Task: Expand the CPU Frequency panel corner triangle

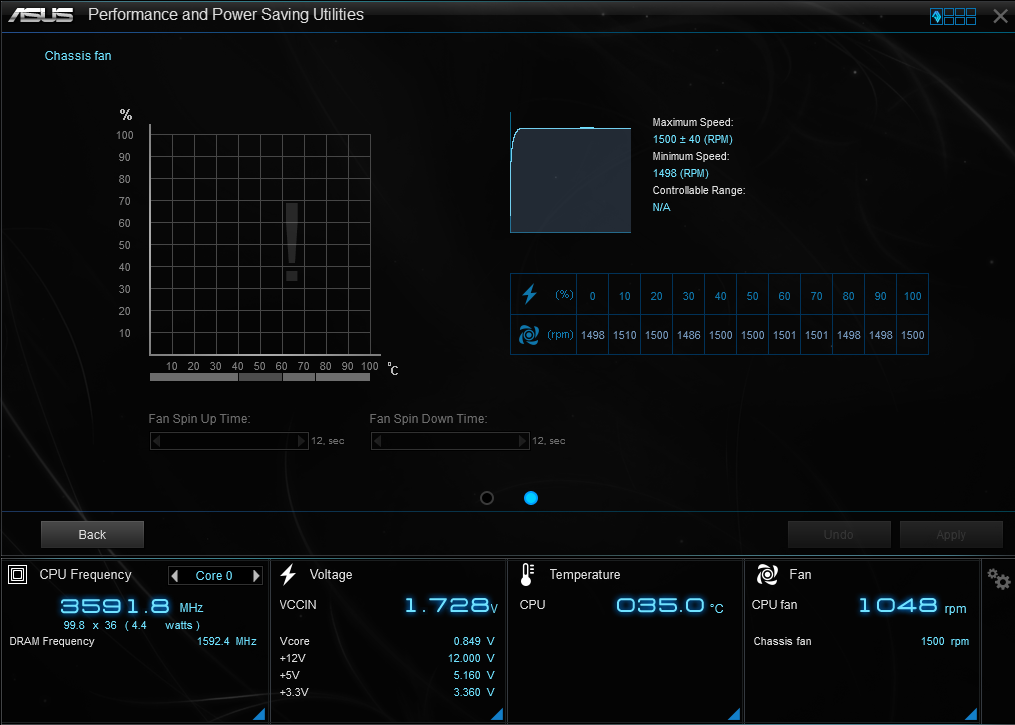Action: [259, 713]
